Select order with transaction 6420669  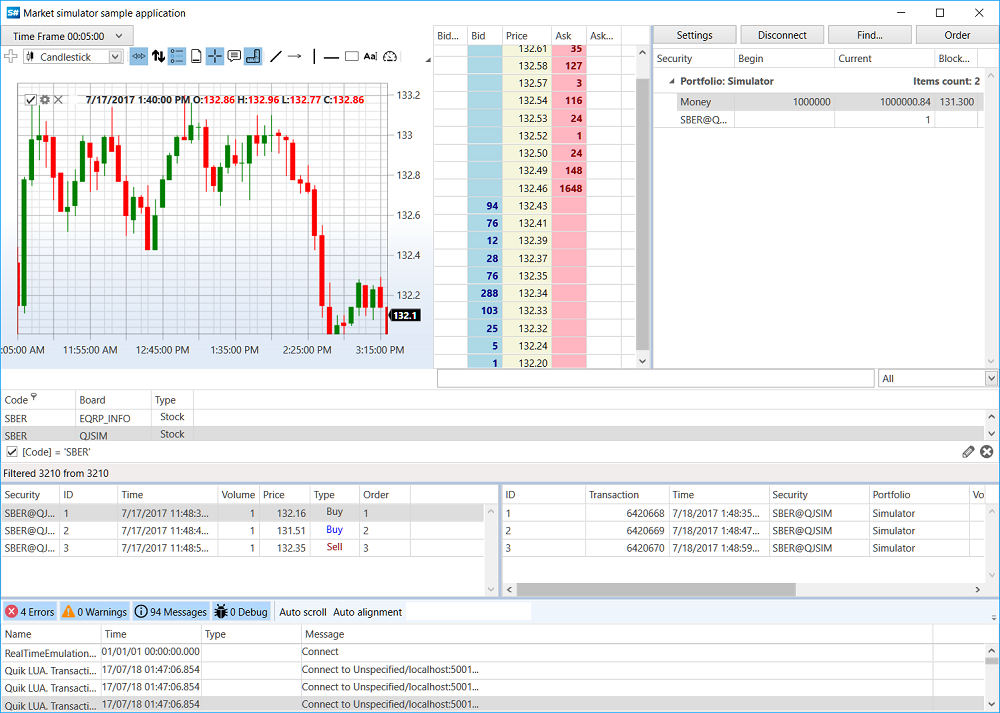(746, 531)
